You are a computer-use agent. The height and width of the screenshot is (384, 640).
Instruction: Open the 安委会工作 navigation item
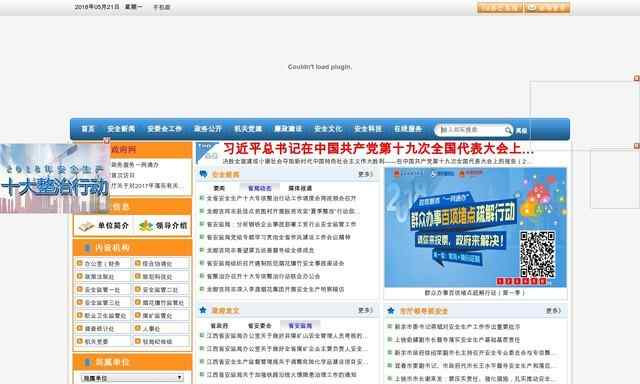[164, 129]
